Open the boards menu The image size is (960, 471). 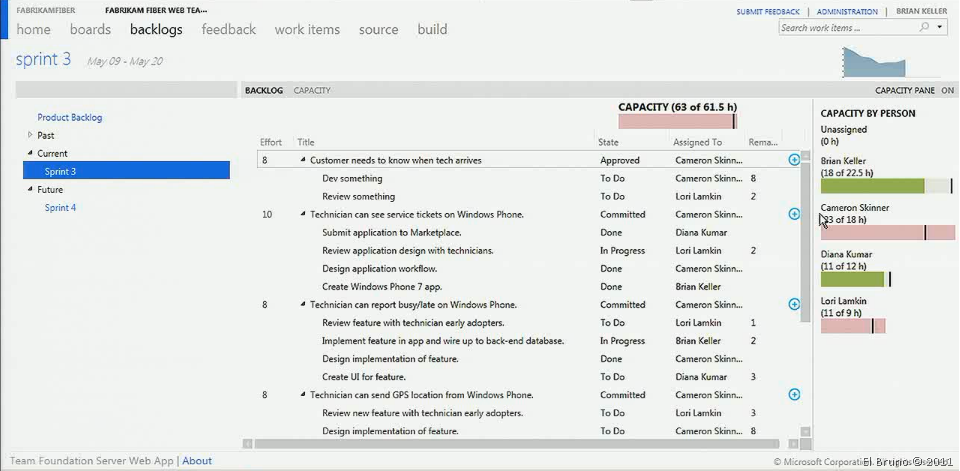click(x=90, y=30)
